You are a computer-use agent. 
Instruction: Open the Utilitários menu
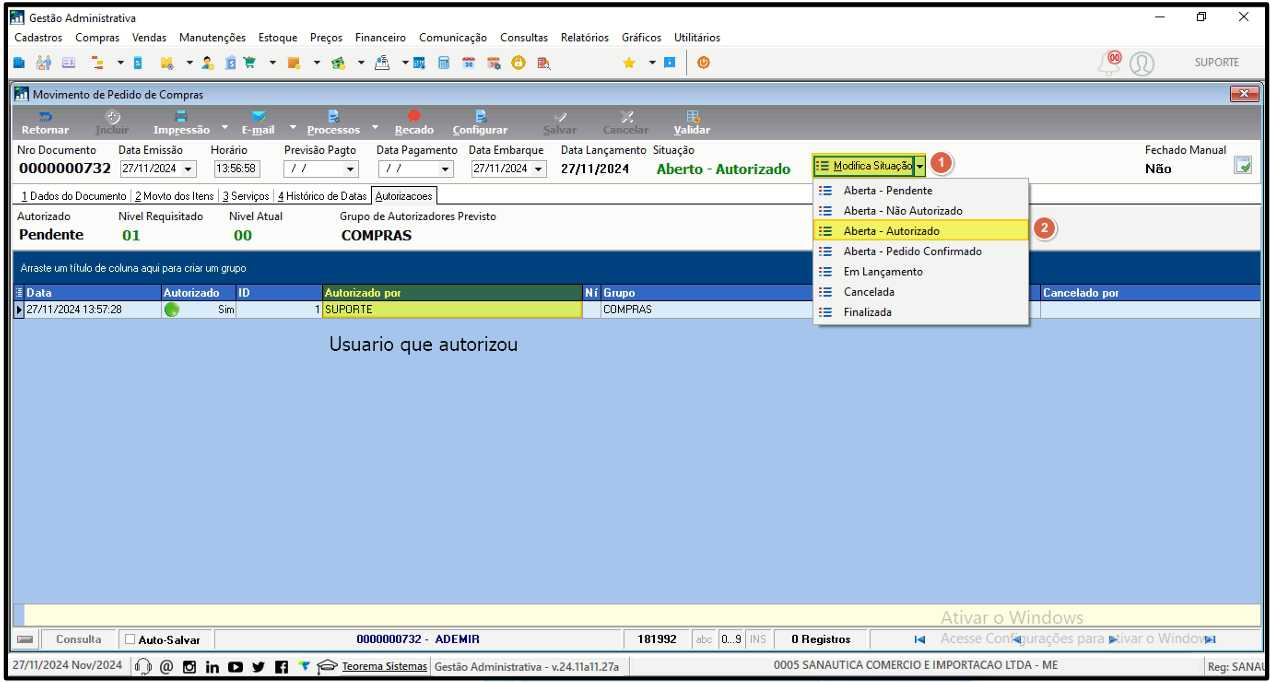(x=697, y=38)
